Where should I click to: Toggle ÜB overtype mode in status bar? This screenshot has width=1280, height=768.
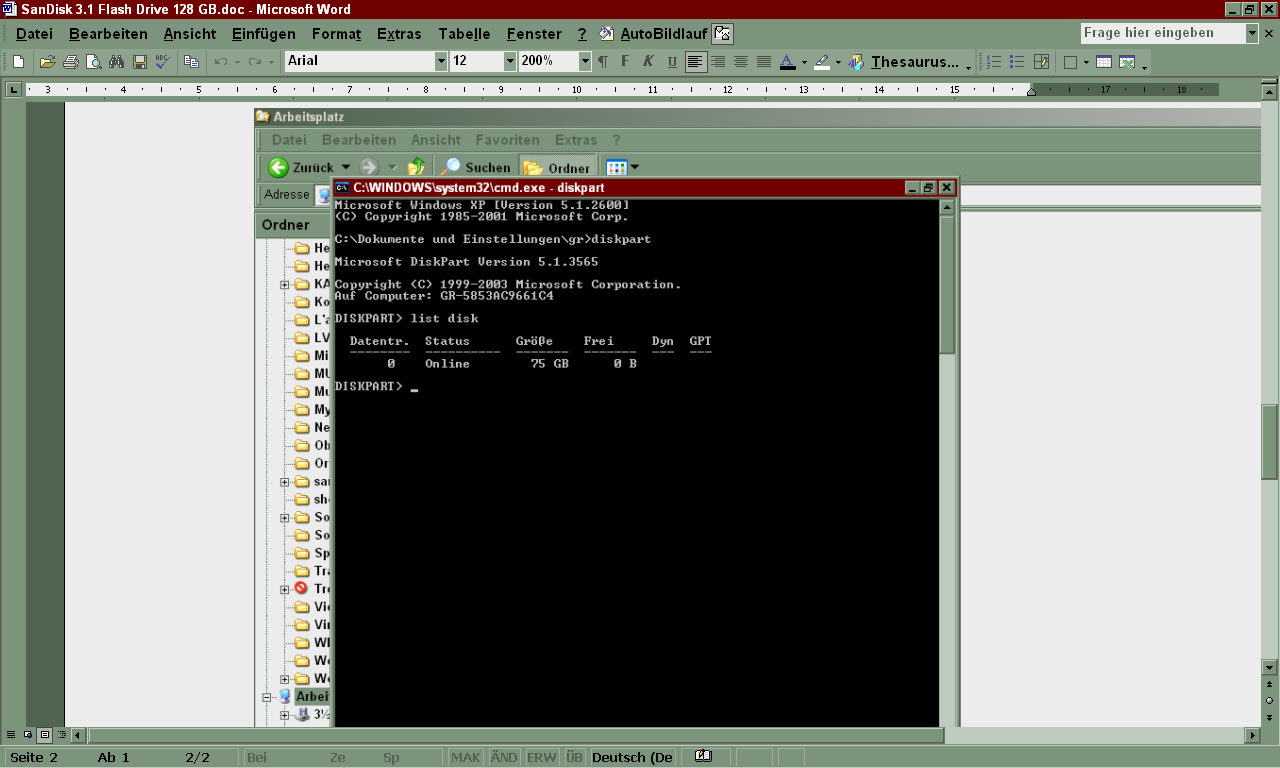pyautogui.click(x=575, y=757)
